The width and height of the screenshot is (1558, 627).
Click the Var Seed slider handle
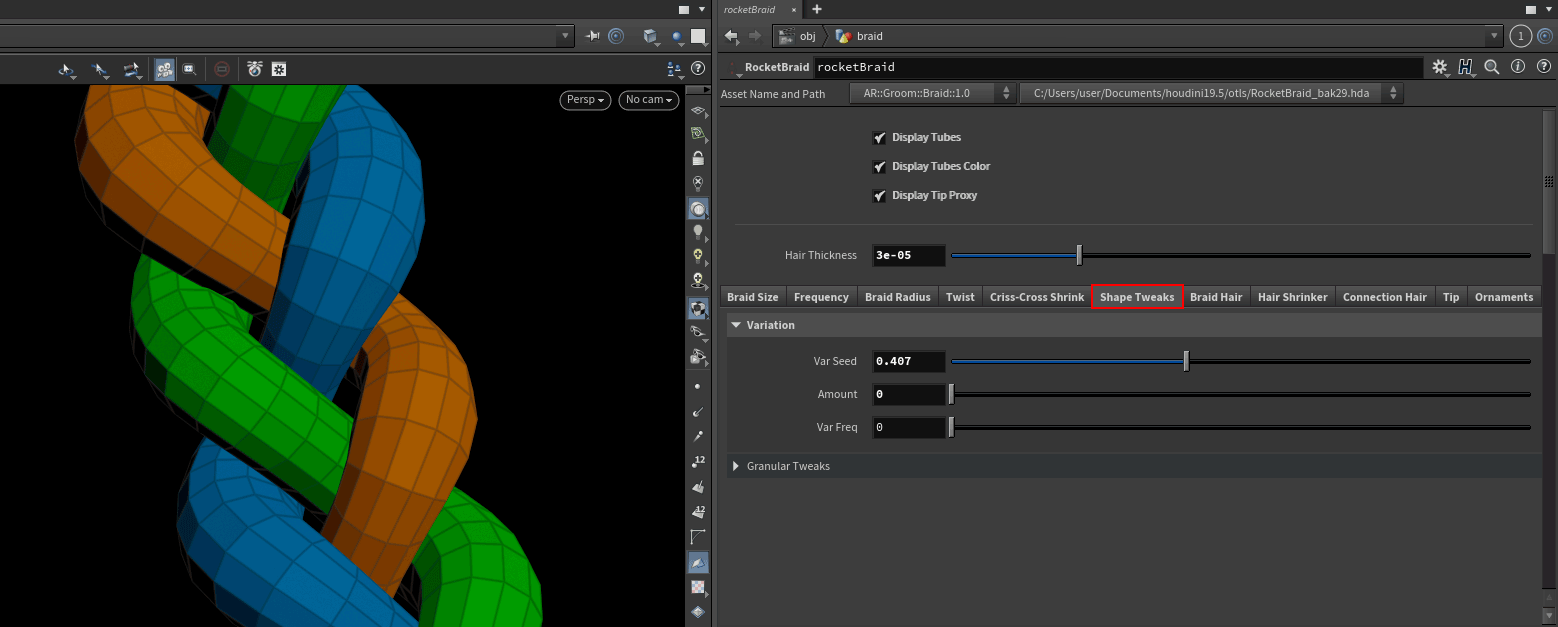click(1186, 361)
